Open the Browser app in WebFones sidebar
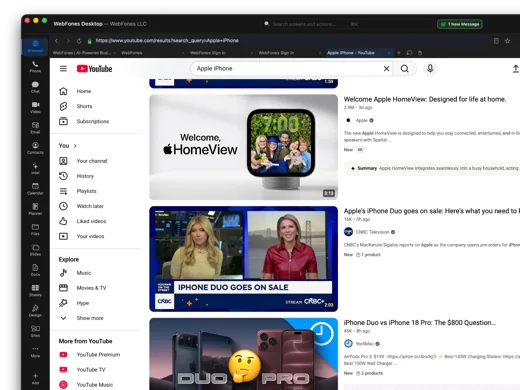Screen dimensions: 520x390 (x=35, y=46)
